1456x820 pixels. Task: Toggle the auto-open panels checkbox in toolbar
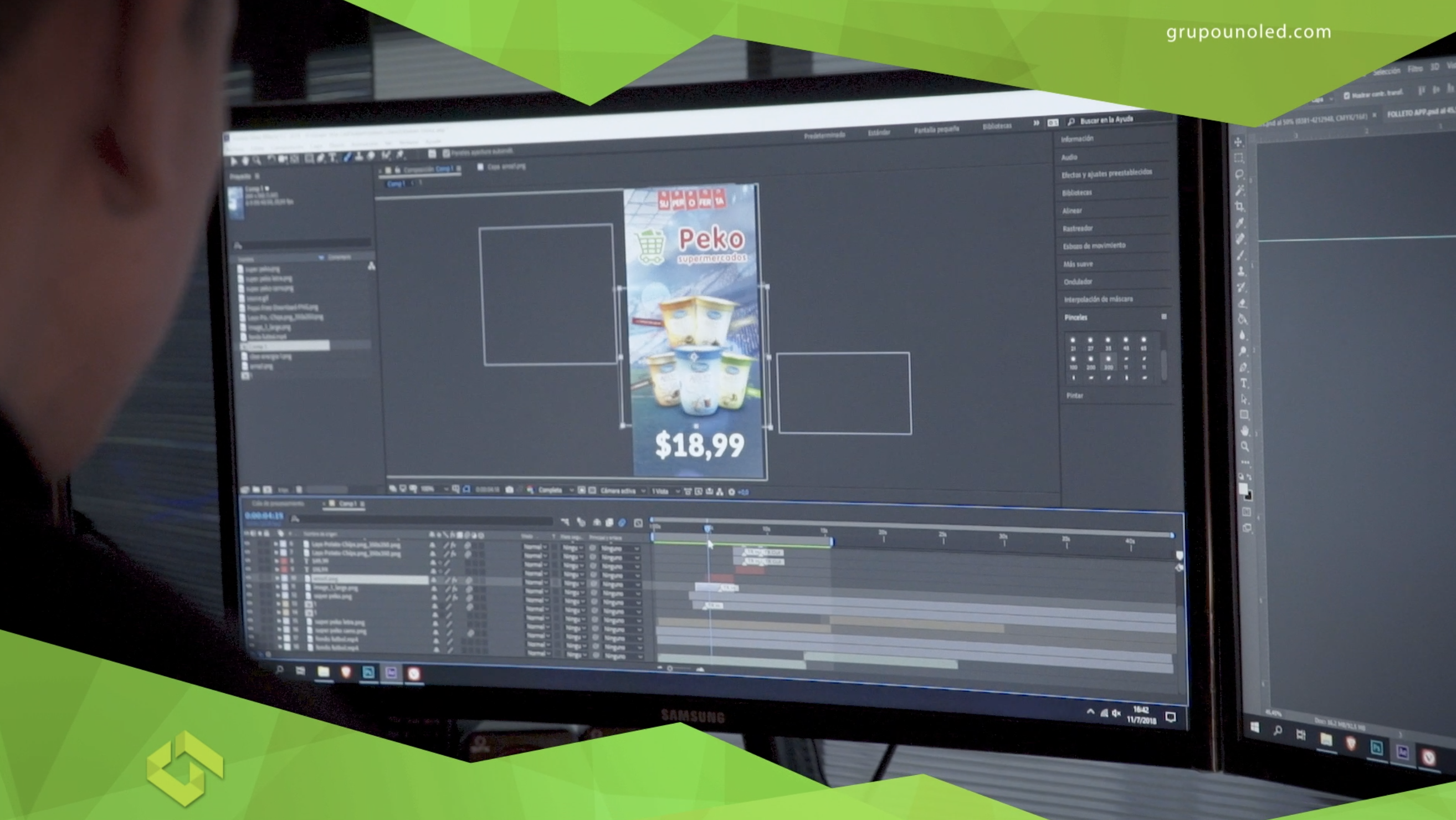446,153
